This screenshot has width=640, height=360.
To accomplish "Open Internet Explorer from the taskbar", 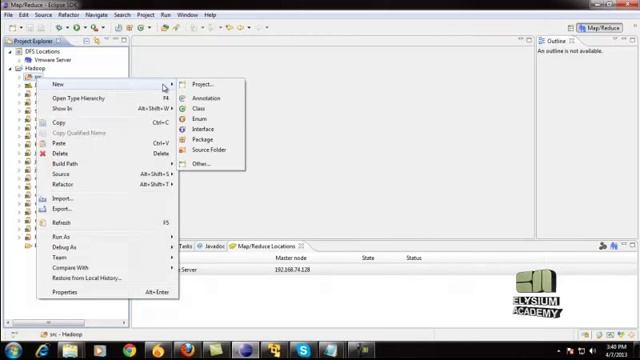I will tap(42, 350).
